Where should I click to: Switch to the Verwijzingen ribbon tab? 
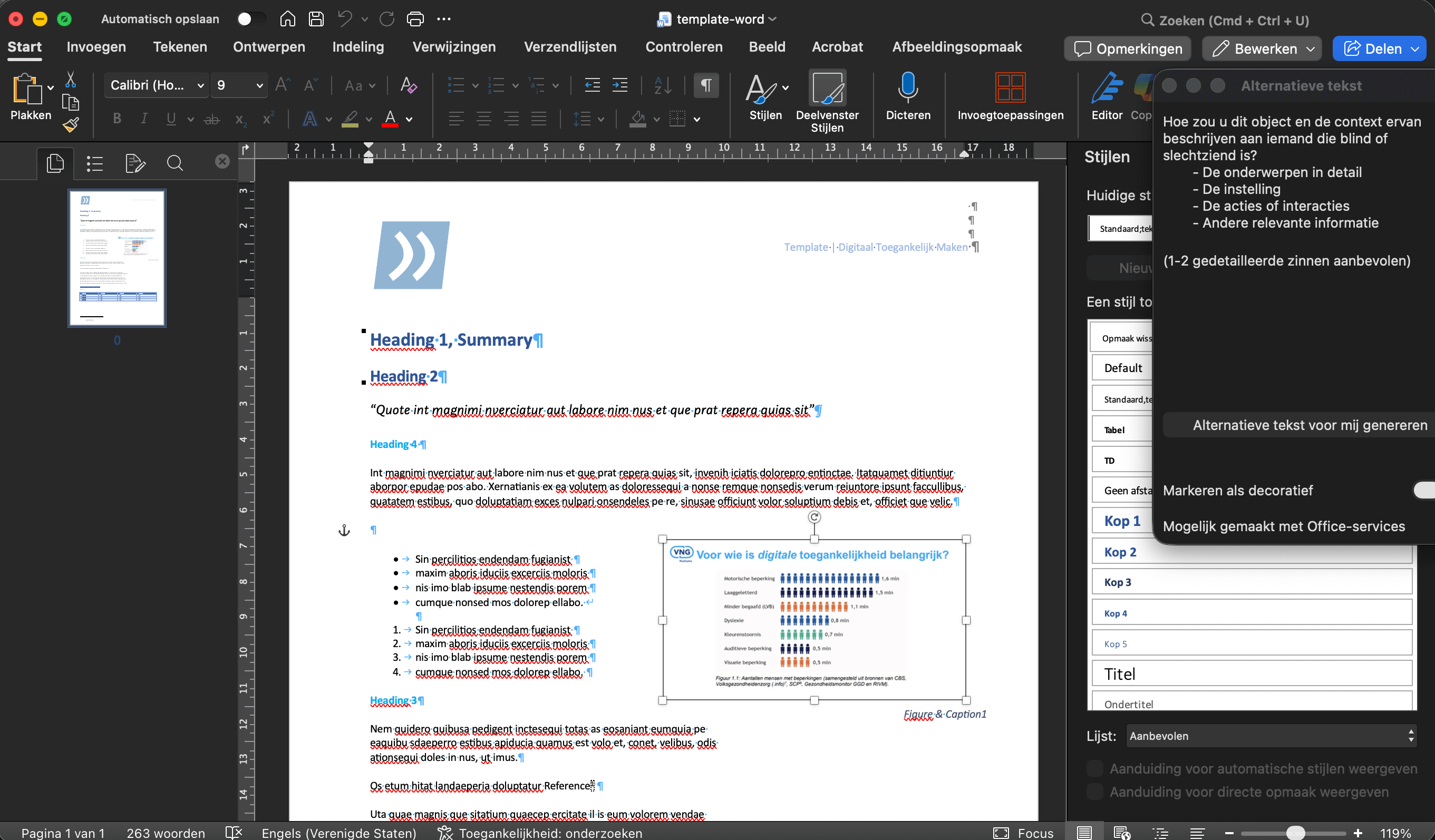(454, 47)
